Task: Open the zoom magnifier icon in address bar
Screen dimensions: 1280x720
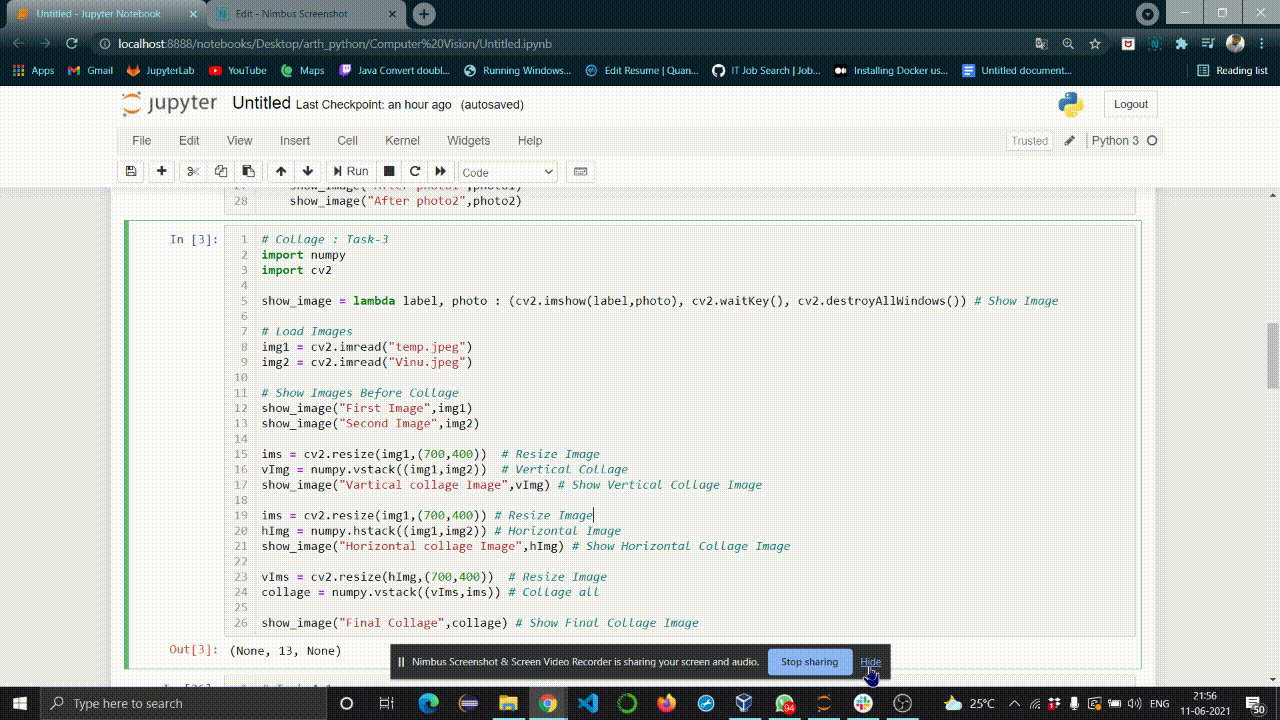Action: (1068, 44)
